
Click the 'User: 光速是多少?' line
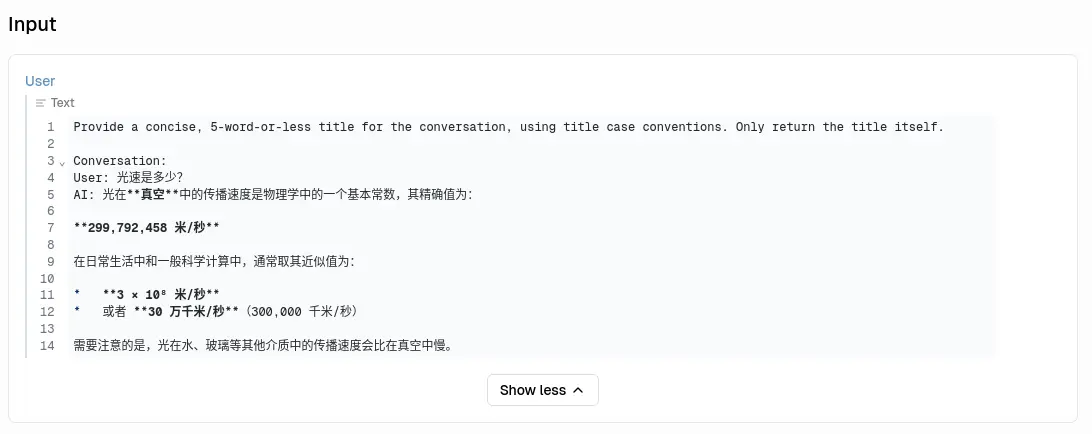[x=128, y=178]
